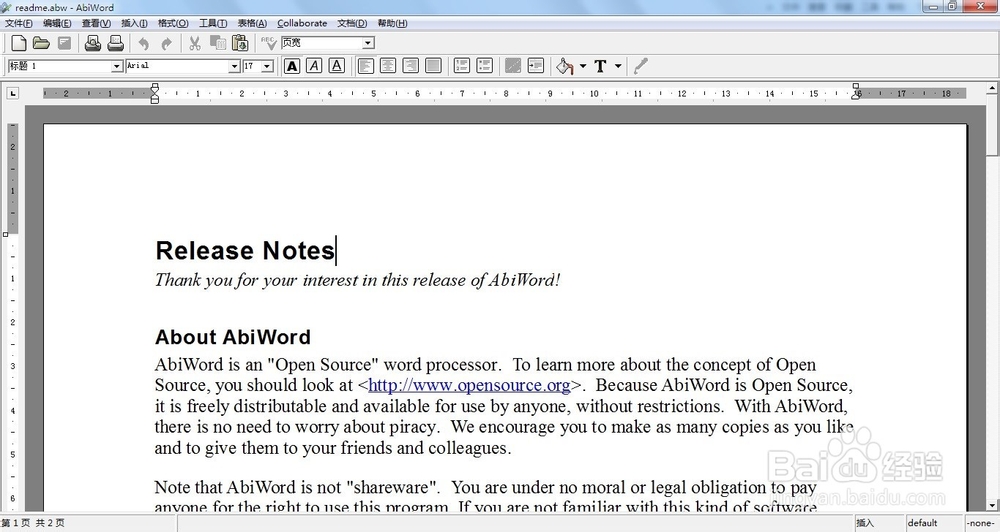The image size is (1000, 532).
Task: Click the tab-stop type selector on ruler
Action: [13, 94]
